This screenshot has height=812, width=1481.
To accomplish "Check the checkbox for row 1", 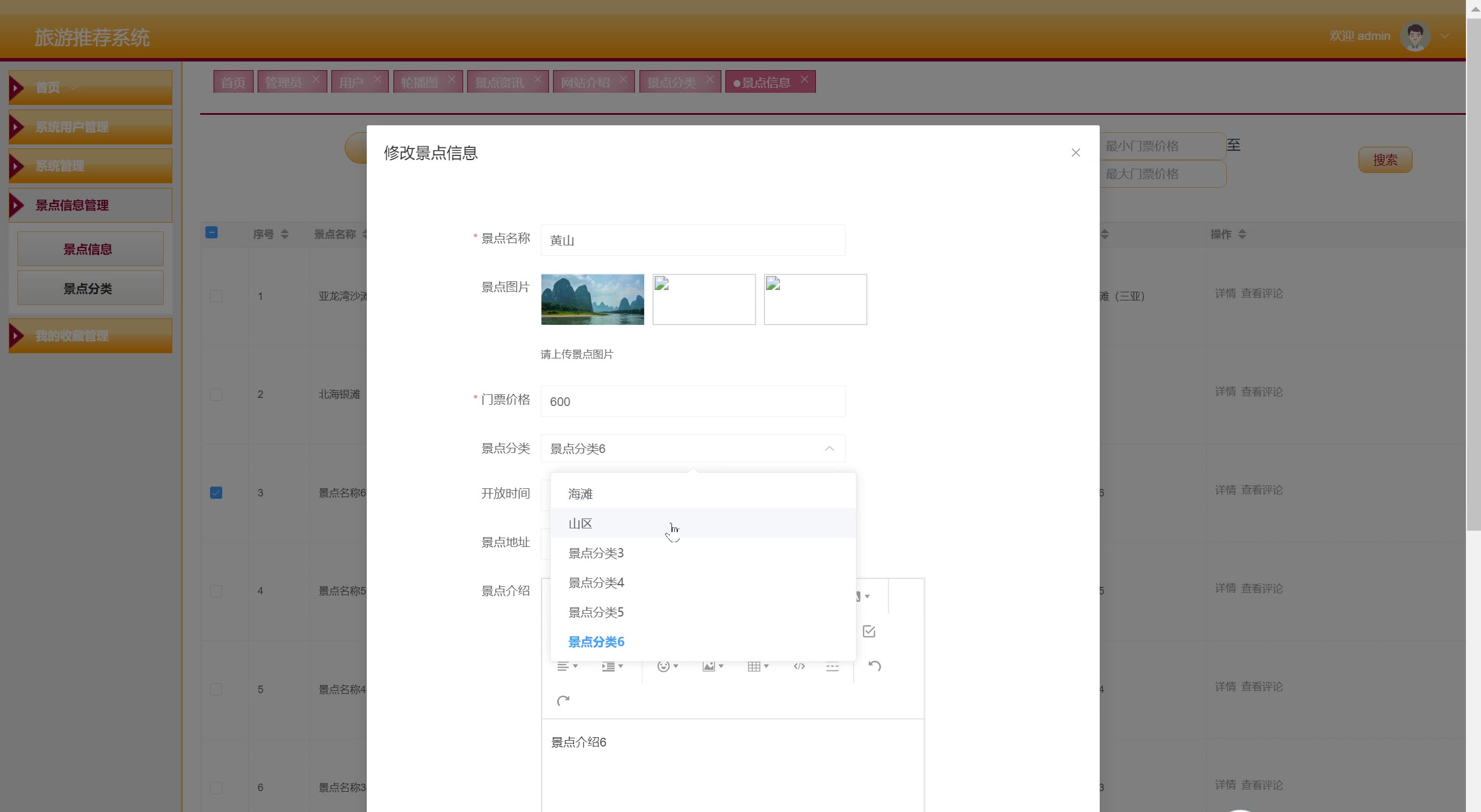I will (216, 296).
